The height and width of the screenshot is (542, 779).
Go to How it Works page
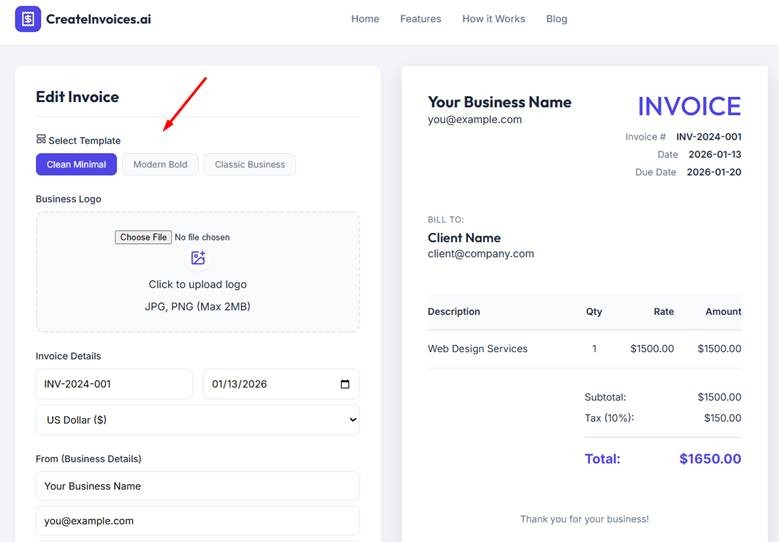[x=494, y=19]
